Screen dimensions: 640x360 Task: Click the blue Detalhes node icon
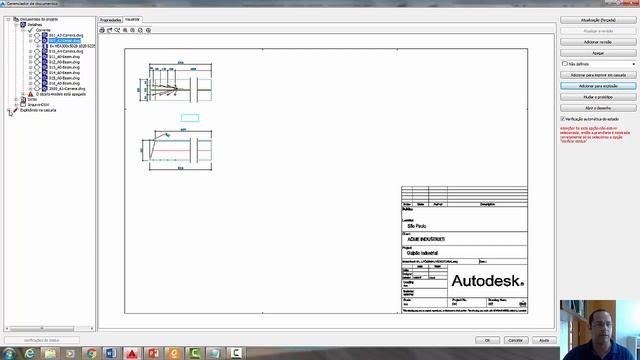pyautogui.click(x=23, y=24)
